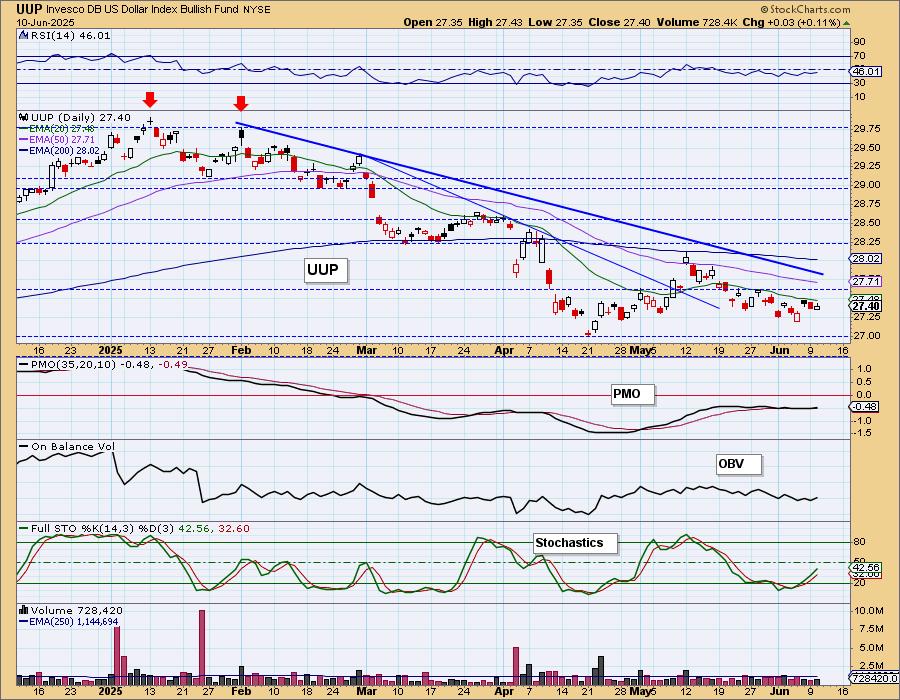Click the Close 27.40 value
Image resolution: width=900 pixels, height=700 pixels.
click(x=619, y=22)
